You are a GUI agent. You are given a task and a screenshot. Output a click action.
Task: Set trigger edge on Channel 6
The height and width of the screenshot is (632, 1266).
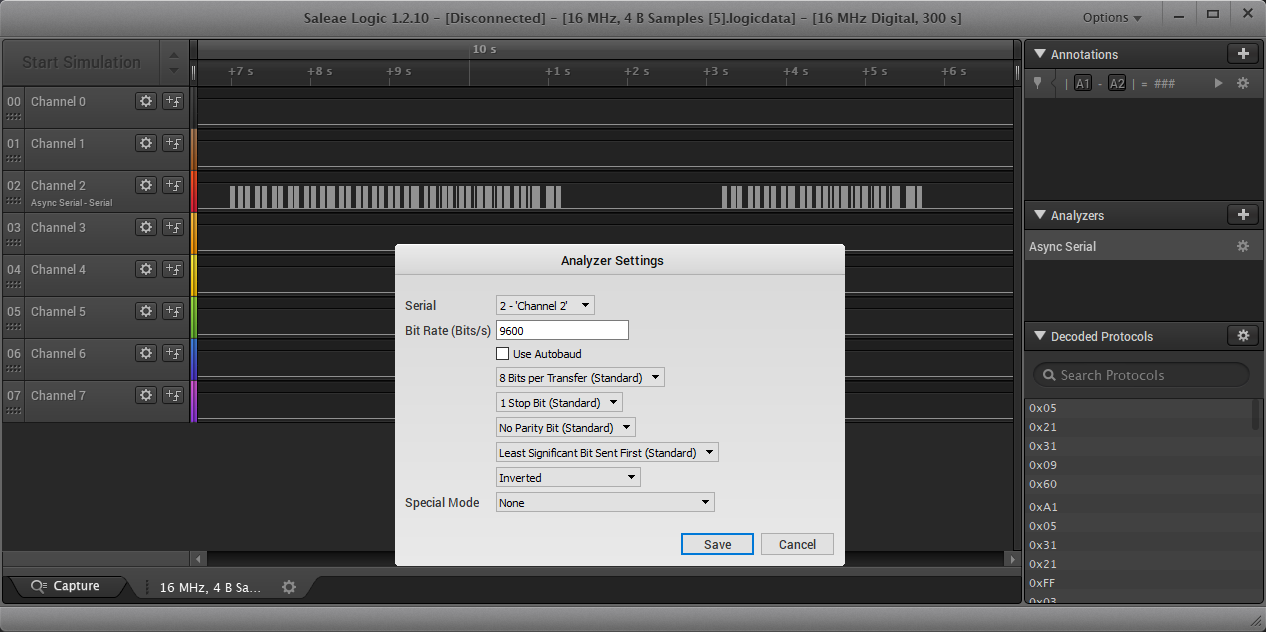[173, 353]
